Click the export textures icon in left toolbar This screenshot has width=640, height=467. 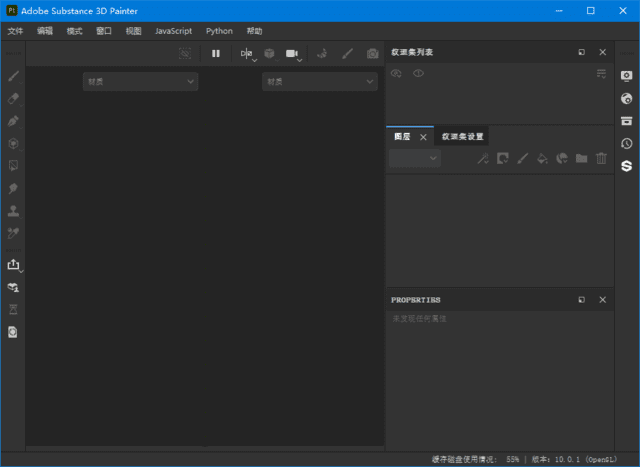pos(14,265)
